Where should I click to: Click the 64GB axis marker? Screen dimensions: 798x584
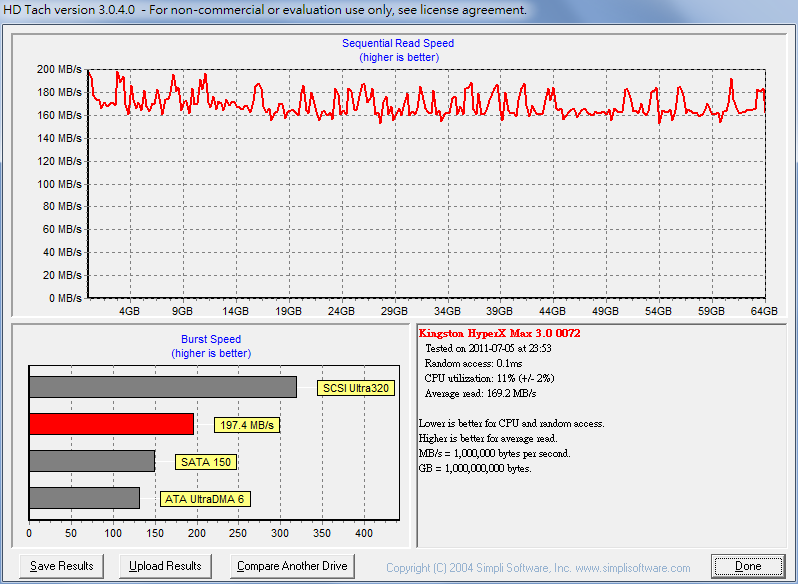764,311
